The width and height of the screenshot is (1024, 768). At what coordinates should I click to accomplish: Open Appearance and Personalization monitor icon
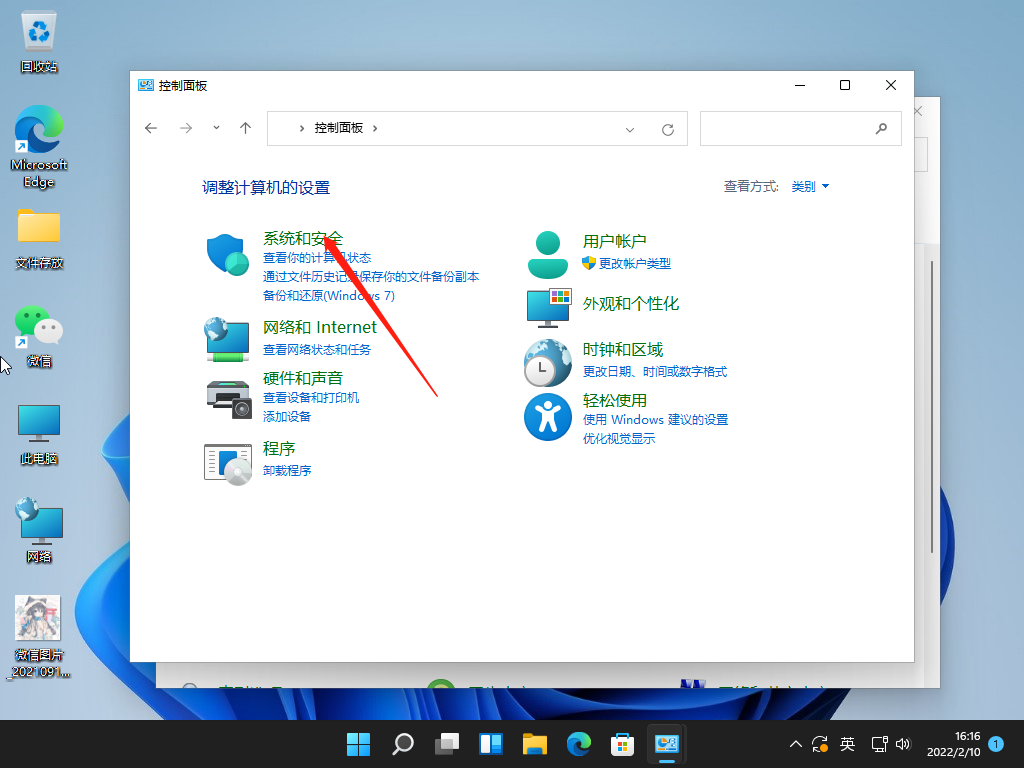pyautogui.click(x=548, y=308)
